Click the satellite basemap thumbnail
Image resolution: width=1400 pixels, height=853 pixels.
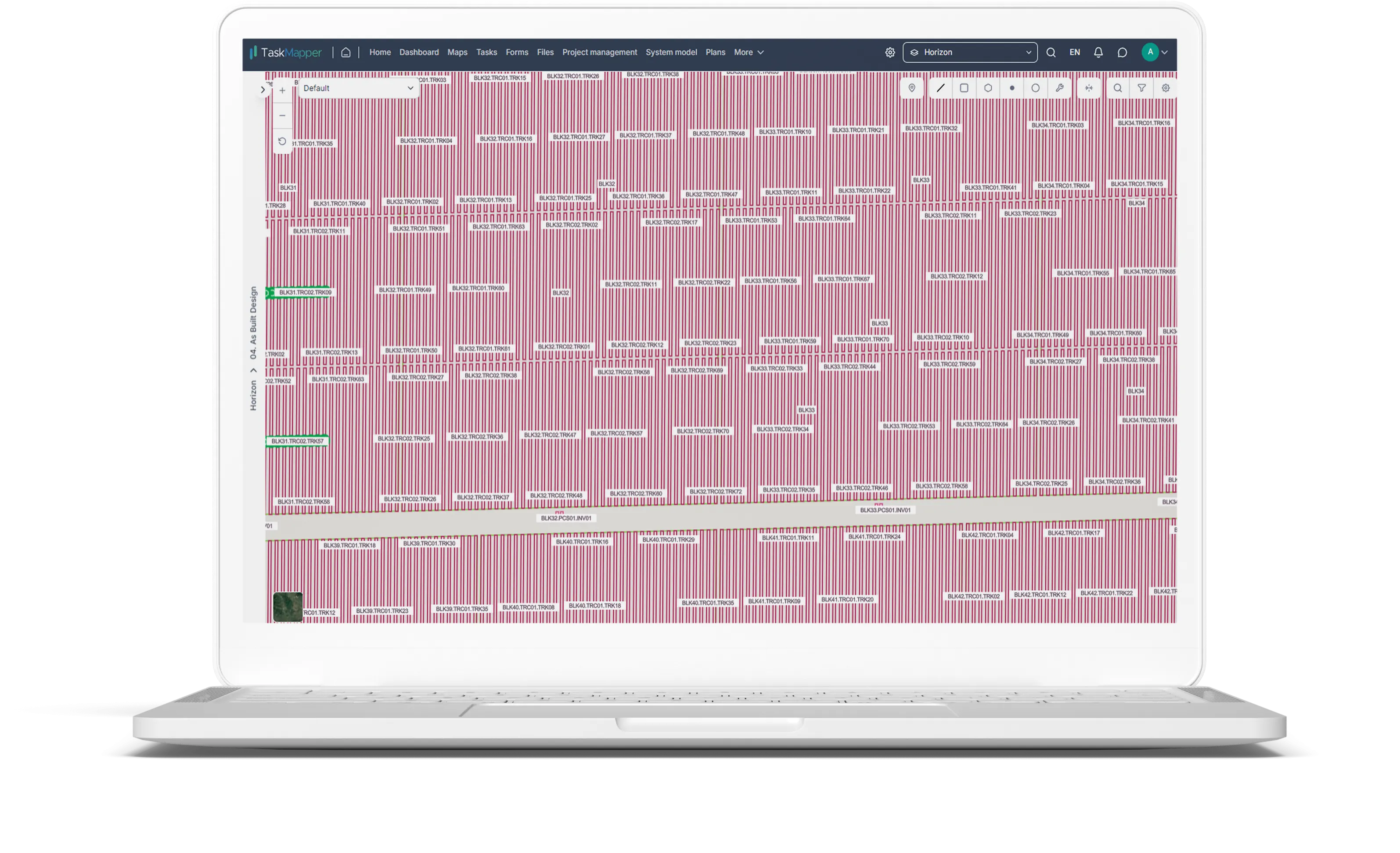click(288, 607)
